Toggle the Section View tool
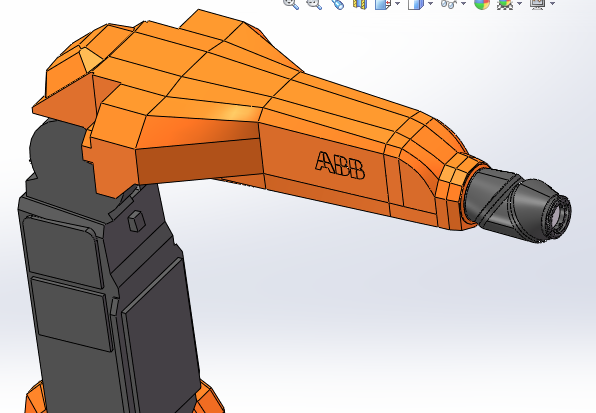 tap(360, 3)
